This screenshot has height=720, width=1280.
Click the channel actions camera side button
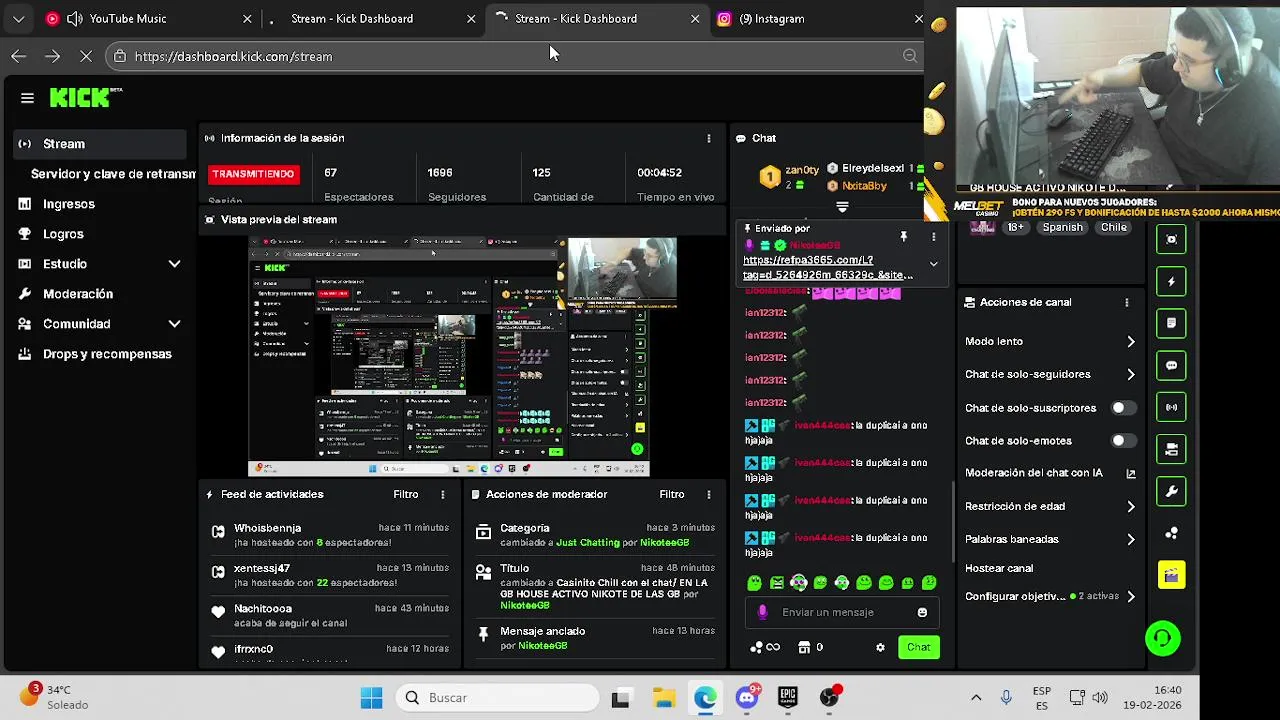pyautogui.click(x=1172, y=450)
